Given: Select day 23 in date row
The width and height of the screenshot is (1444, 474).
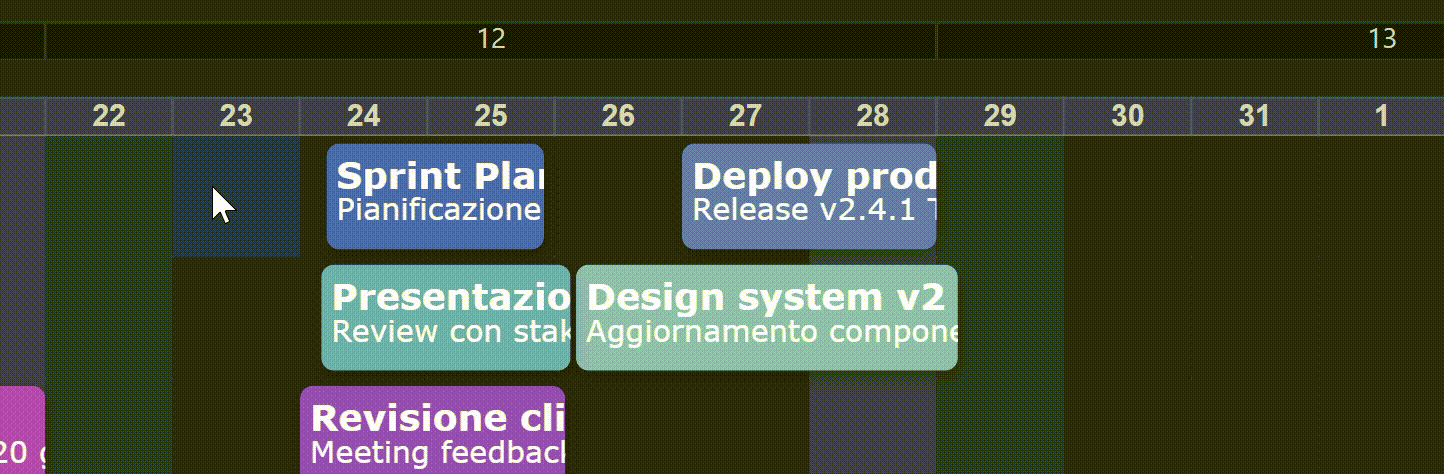Looking at the screenshot, I should click(236, 117).
